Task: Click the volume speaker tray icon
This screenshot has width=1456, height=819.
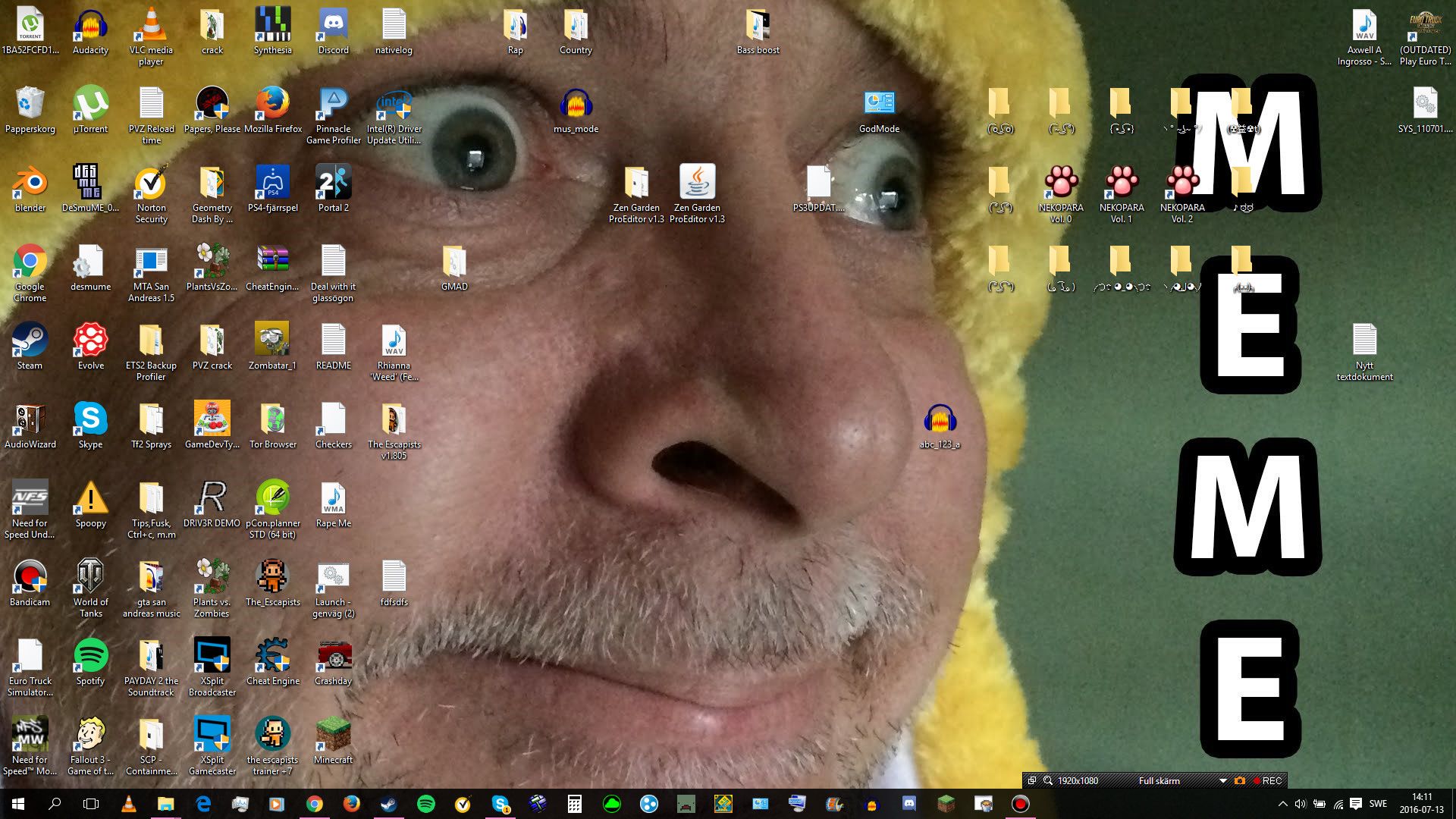Action: tap(1301, 804)
